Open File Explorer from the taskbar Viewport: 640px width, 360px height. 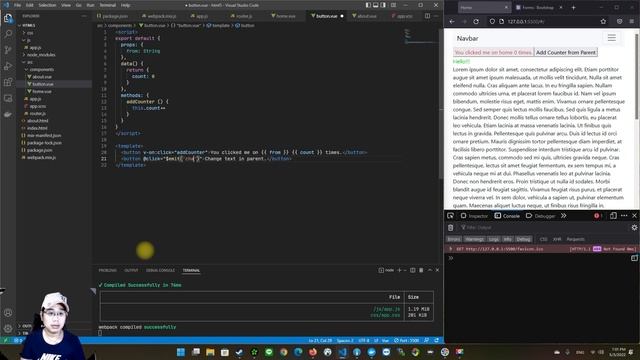[210, 352]
